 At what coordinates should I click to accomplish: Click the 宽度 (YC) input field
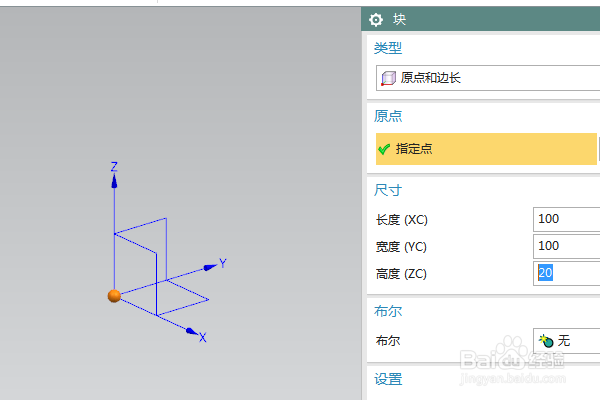566,246
